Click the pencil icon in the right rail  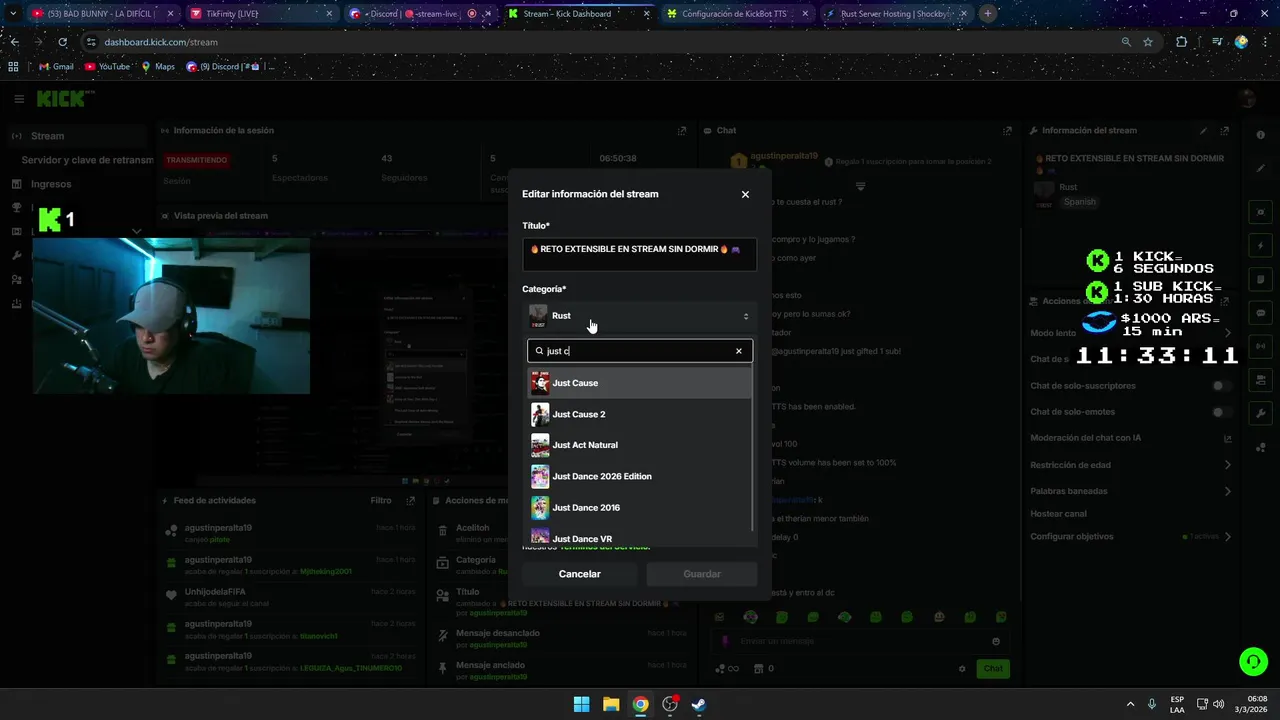coord(1260,168)
